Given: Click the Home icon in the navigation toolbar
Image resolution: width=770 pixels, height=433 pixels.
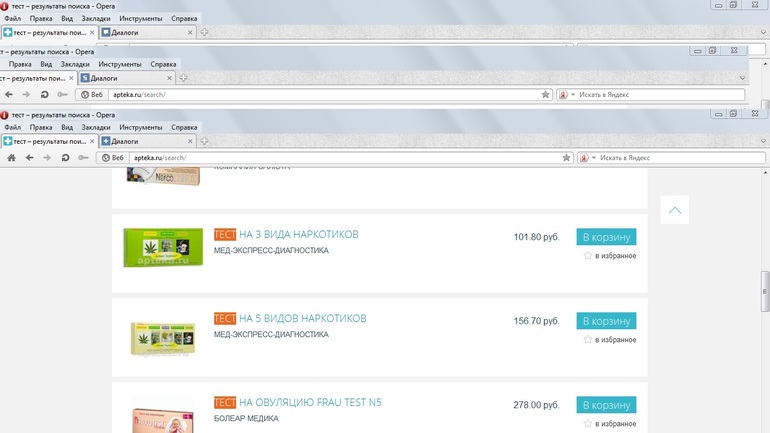Looking at the screenshot, I should [x=12, y=158].
